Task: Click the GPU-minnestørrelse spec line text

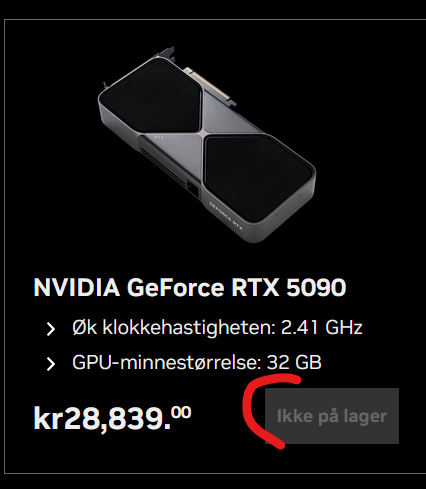Action: click(197, 362)
